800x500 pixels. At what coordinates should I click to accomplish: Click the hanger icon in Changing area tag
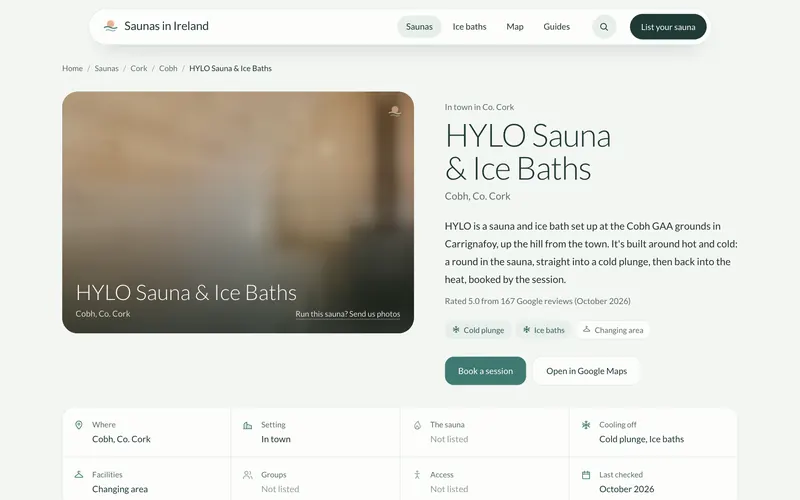(587, 330)
